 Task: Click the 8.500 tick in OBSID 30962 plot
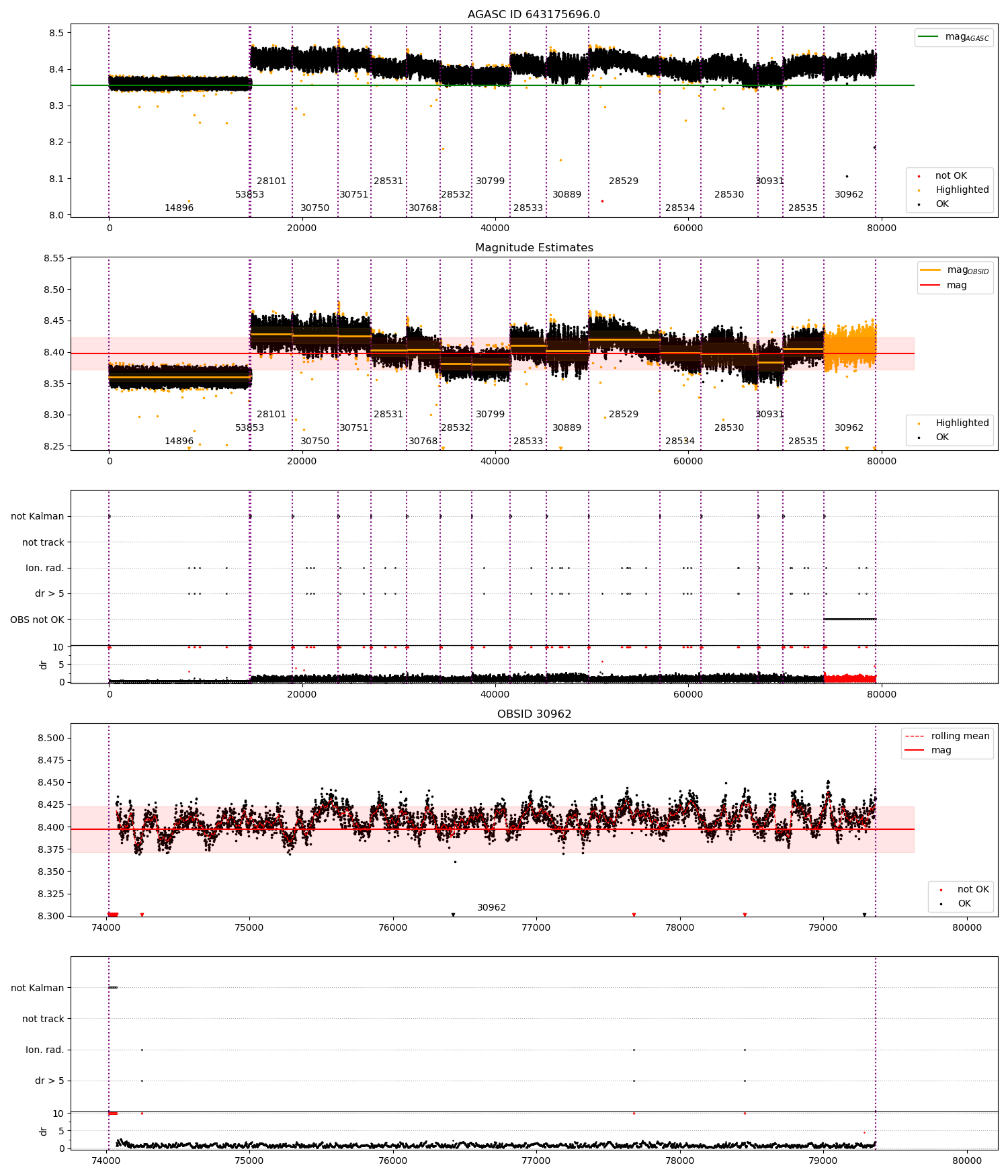coord(50,739)
